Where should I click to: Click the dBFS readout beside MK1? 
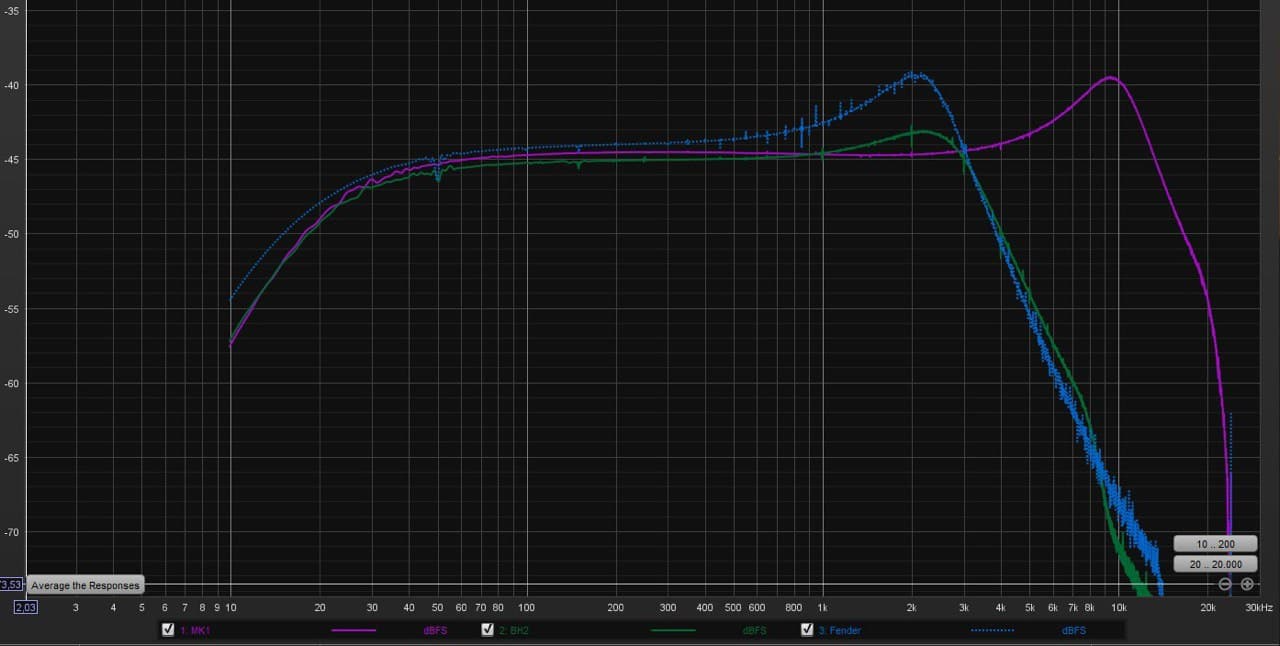coord(435,631)
